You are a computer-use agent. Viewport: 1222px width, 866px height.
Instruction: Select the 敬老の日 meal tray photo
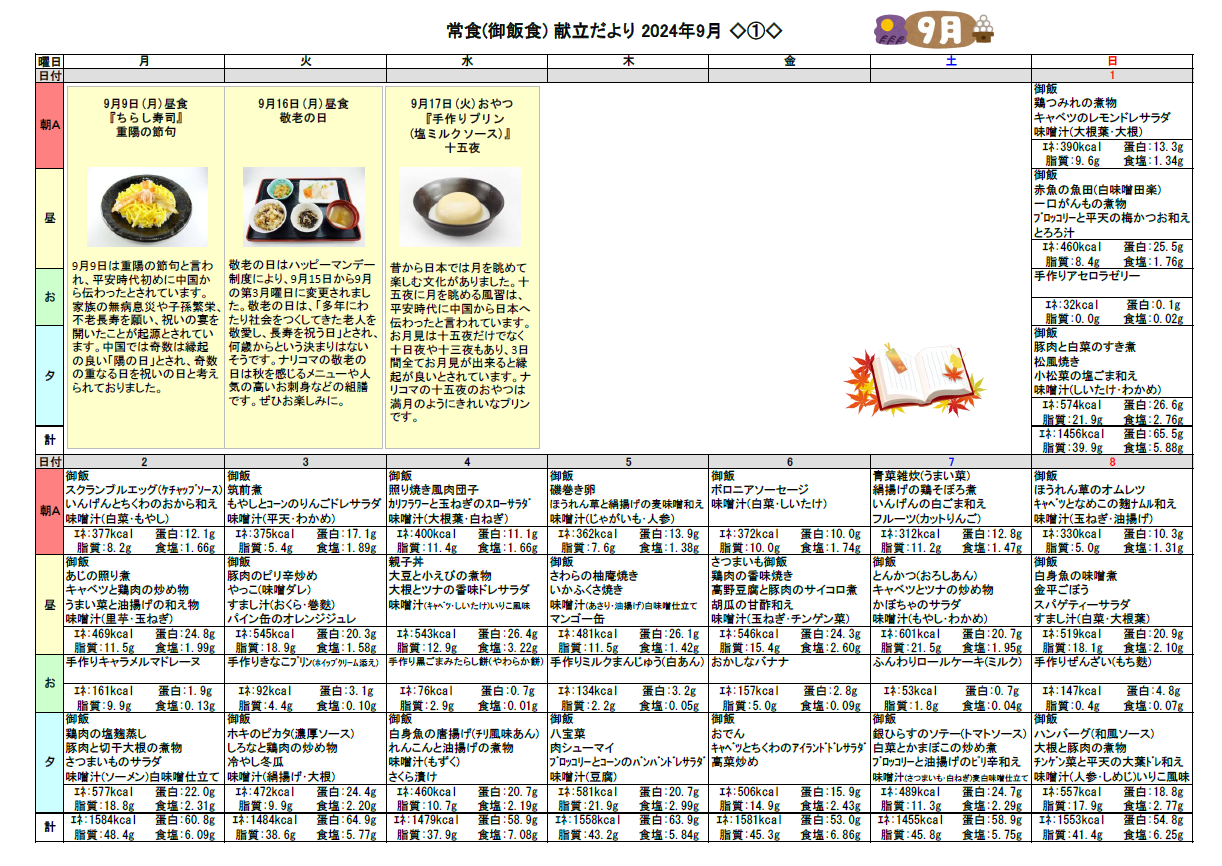pos(303,207)
